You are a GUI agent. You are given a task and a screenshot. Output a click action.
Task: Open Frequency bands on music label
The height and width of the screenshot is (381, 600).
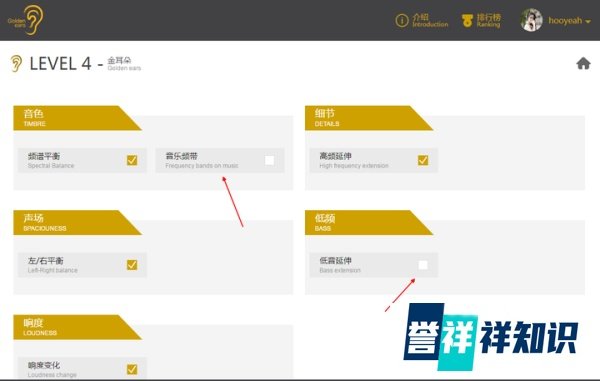(x=202, y=160)
